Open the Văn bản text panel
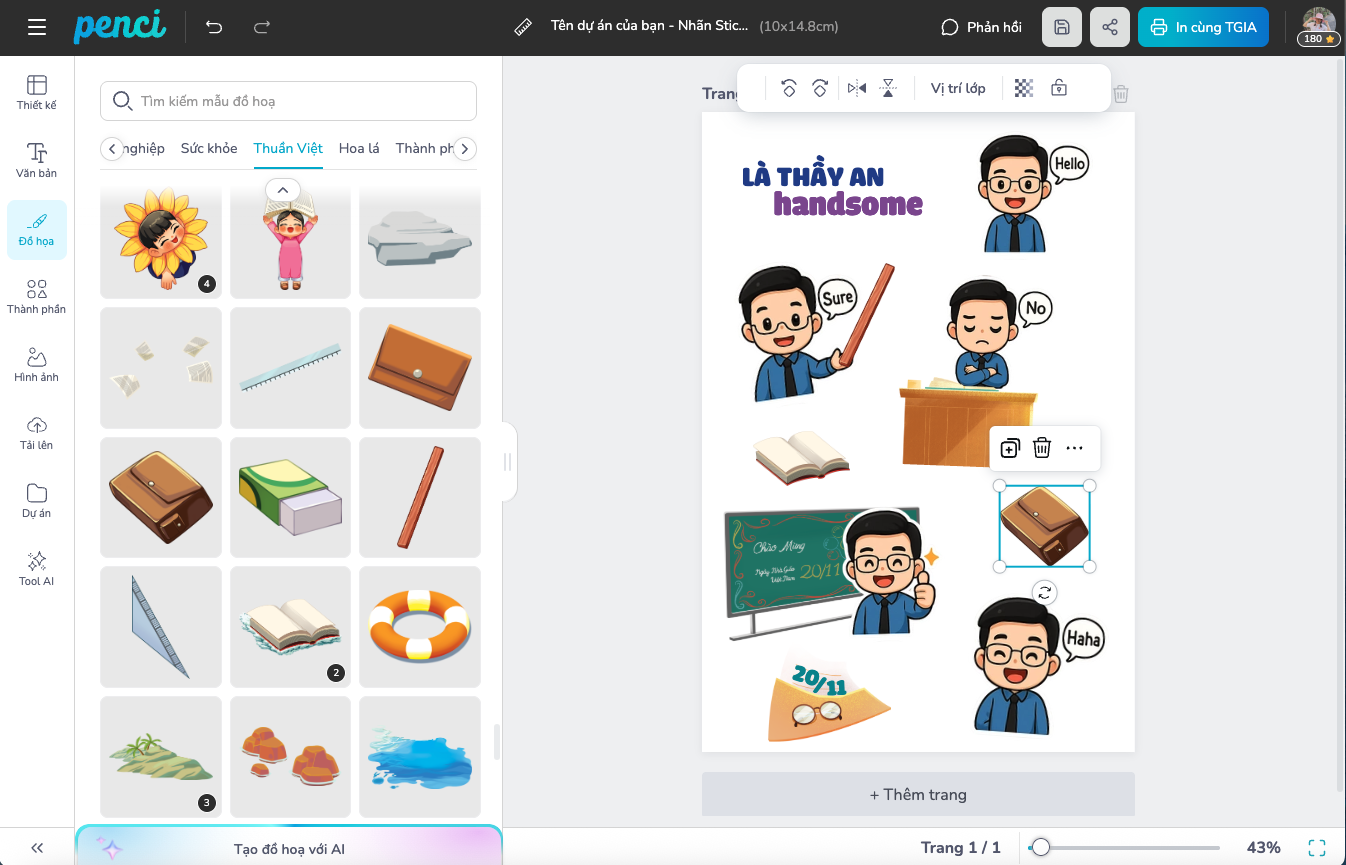Viewport: 1346px width, 865px height. (x=37, y=160)
